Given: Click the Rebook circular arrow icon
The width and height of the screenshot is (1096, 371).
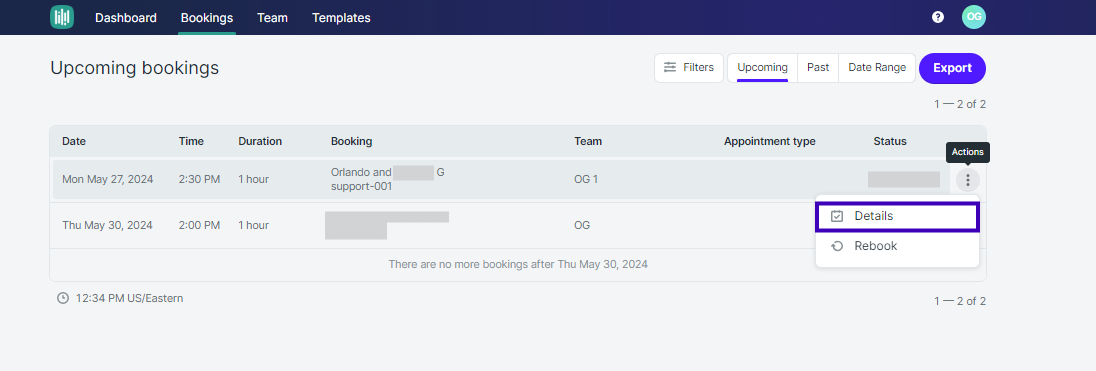Looking at the screenshot, I should 837,246.
